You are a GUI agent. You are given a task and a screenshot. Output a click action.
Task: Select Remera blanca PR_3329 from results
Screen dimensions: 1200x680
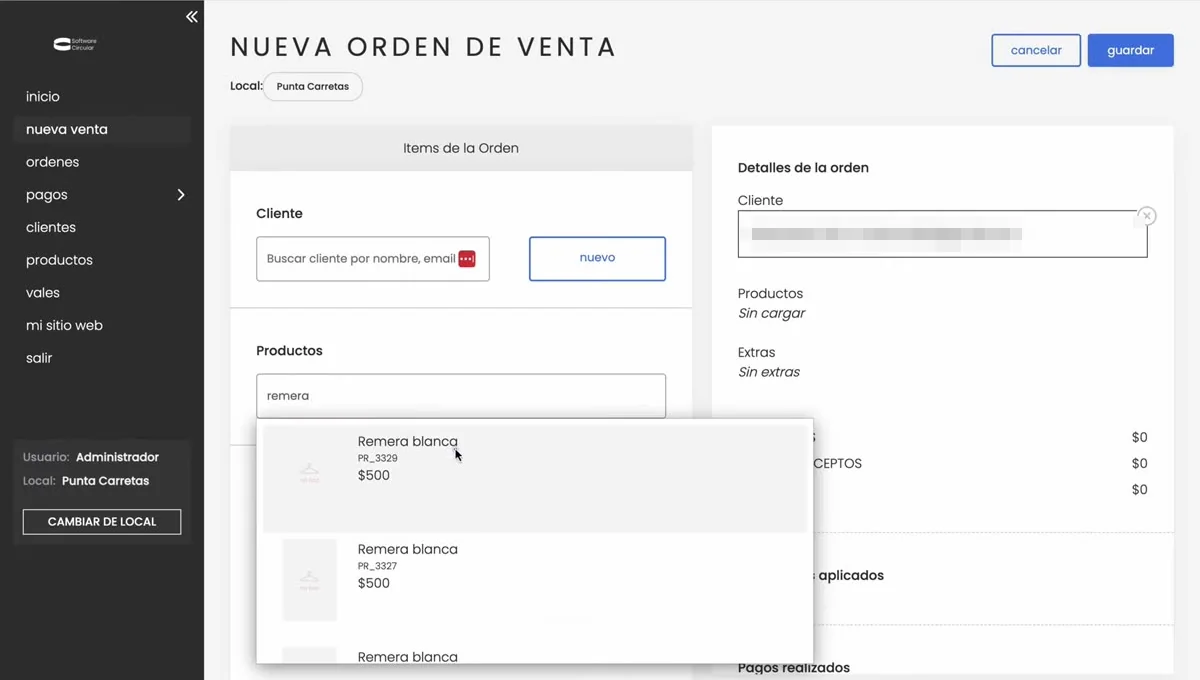(535, 478)
